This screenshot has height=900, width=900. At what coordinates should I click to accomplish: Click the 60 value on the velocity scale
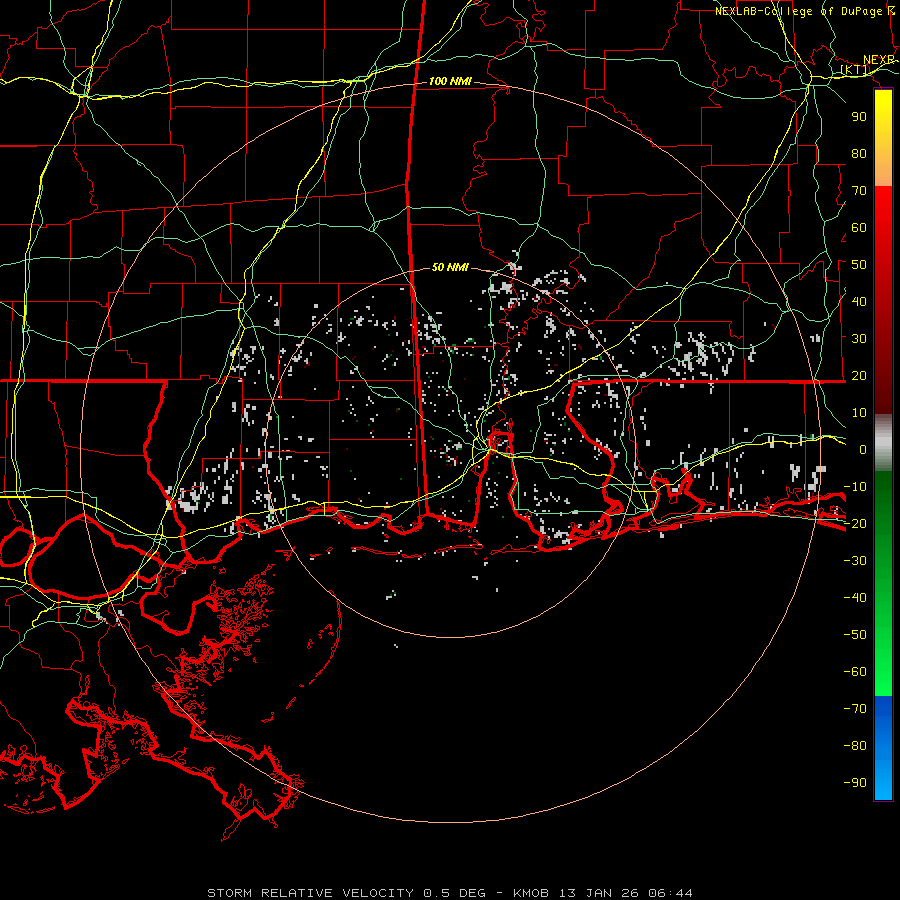tap(859, 228)
